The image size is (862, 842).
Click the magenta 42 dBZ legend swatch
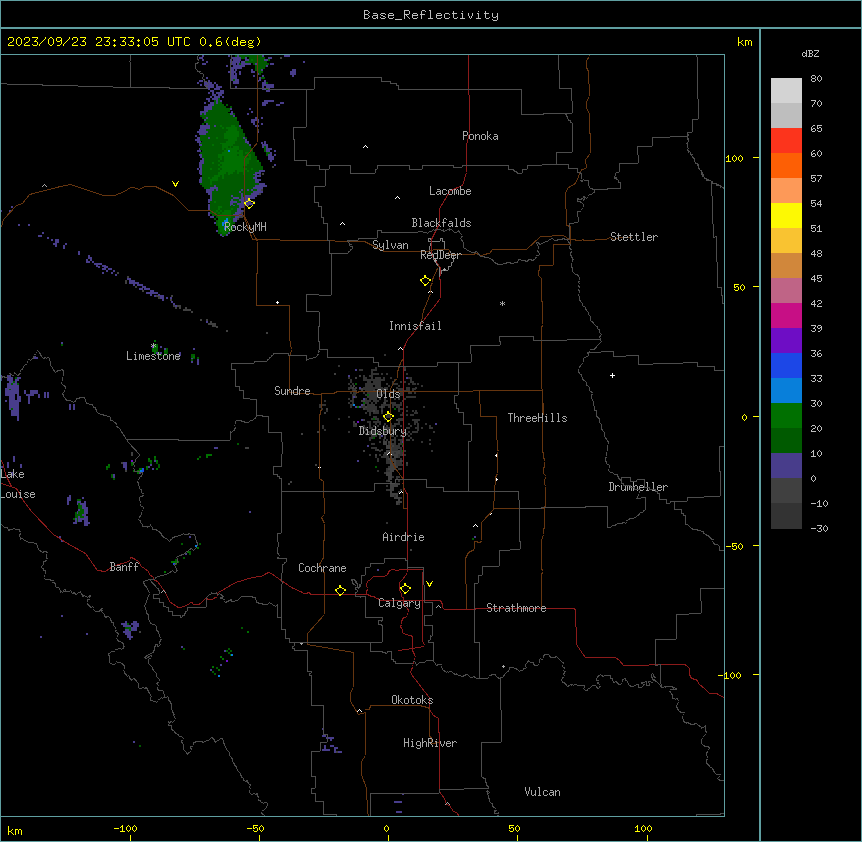coord(786,315)
